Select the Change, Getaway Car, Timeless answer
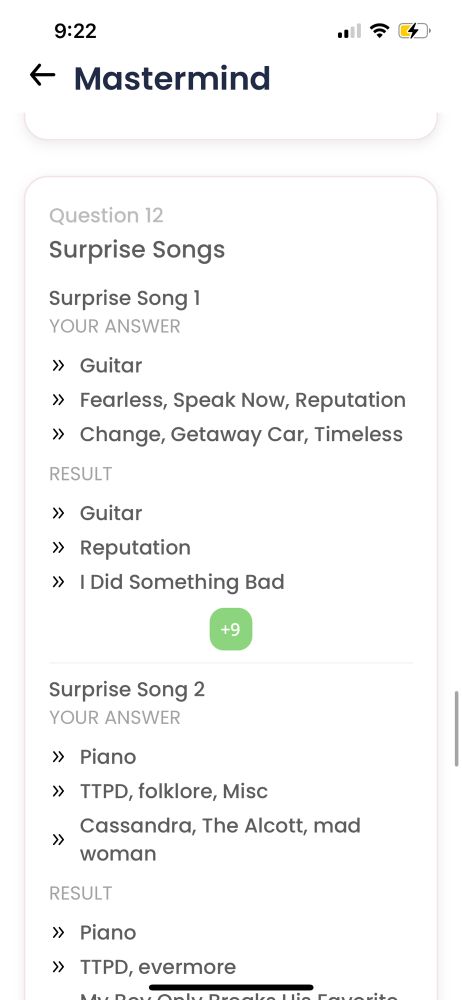Viewport: 462px width, 1000px height. coord(241,434)
